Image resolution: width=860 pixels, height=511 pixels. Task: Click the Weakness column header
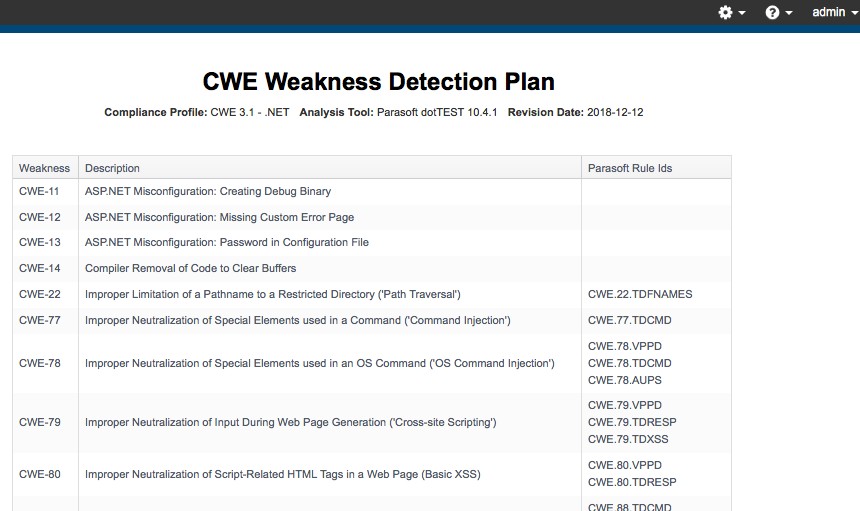[44, 168]
